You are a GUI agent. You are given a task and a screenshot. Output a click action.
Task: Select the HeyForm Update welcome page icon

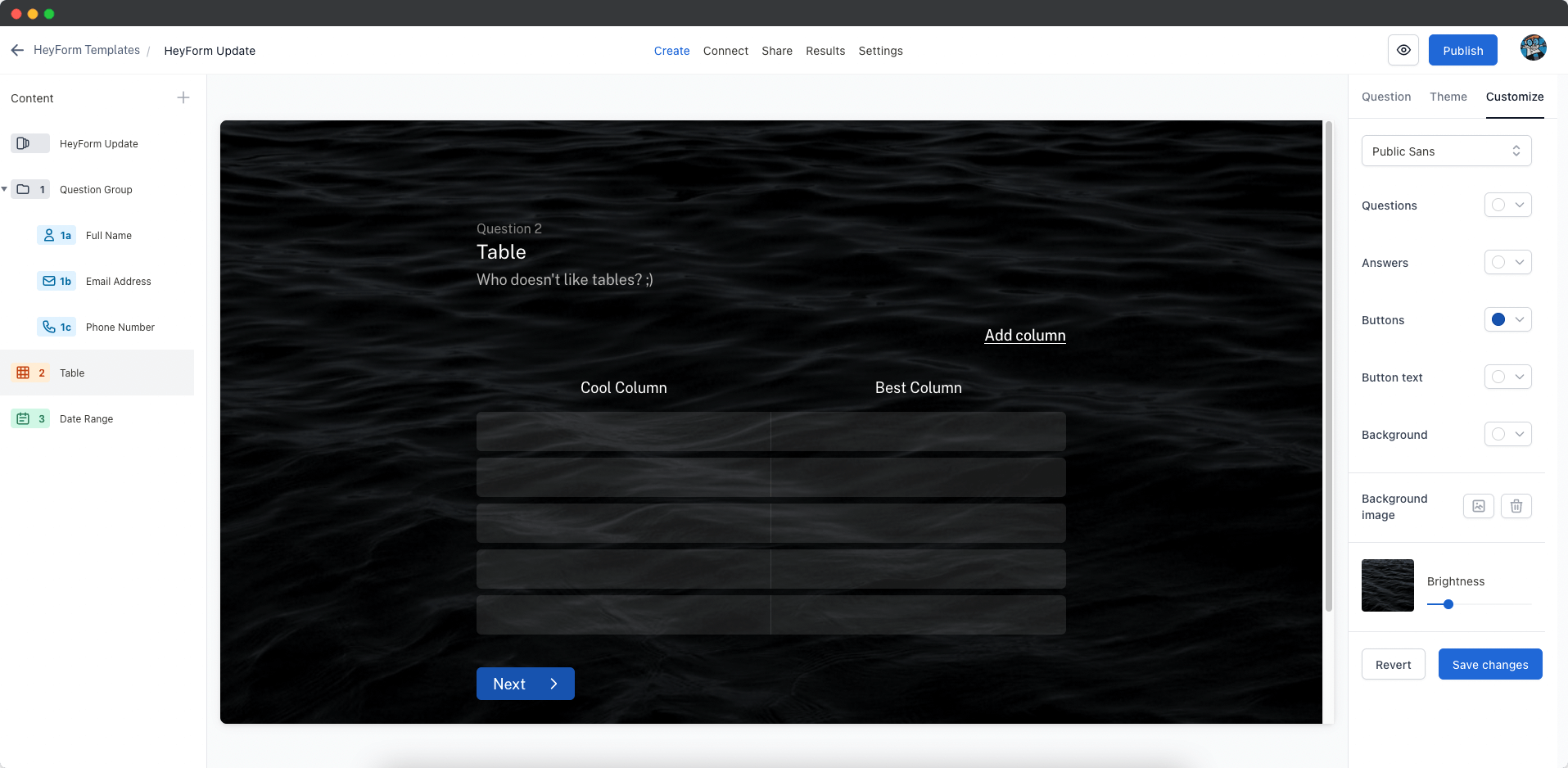point(30,143)
